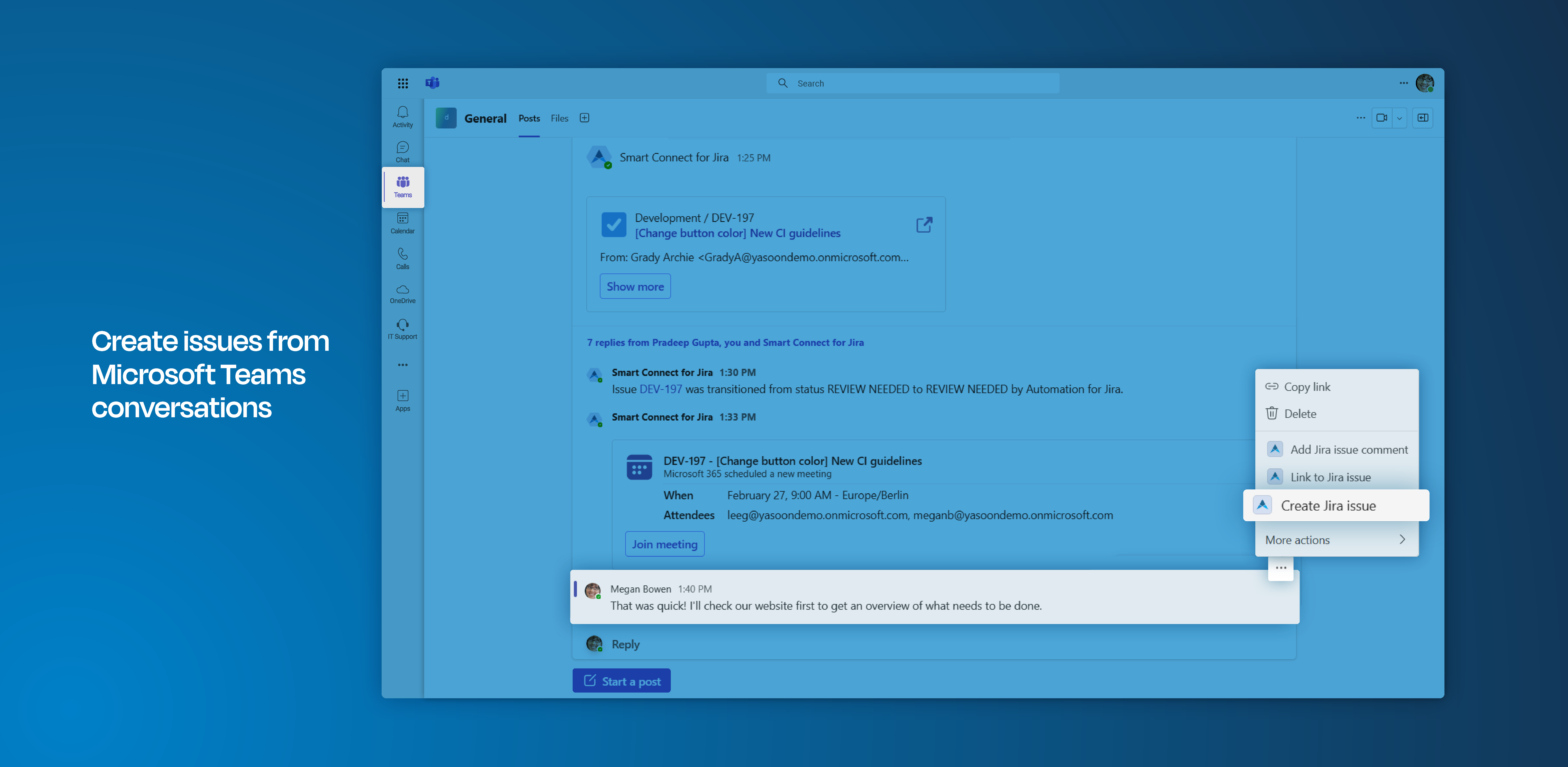This screenshot has width=1568, height=767.
Task: Open the IT Support app
Action: (402, 329)
